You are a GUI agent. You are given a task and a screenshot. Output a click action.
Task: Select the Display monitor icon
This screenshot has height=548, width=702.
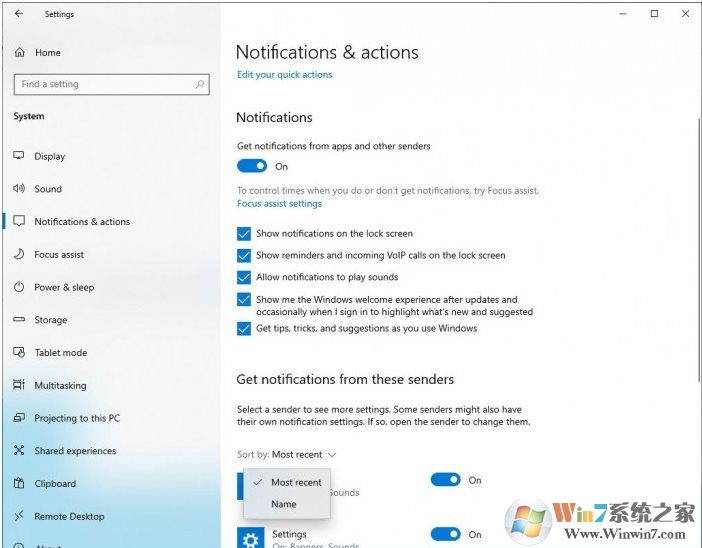(19, 156)
